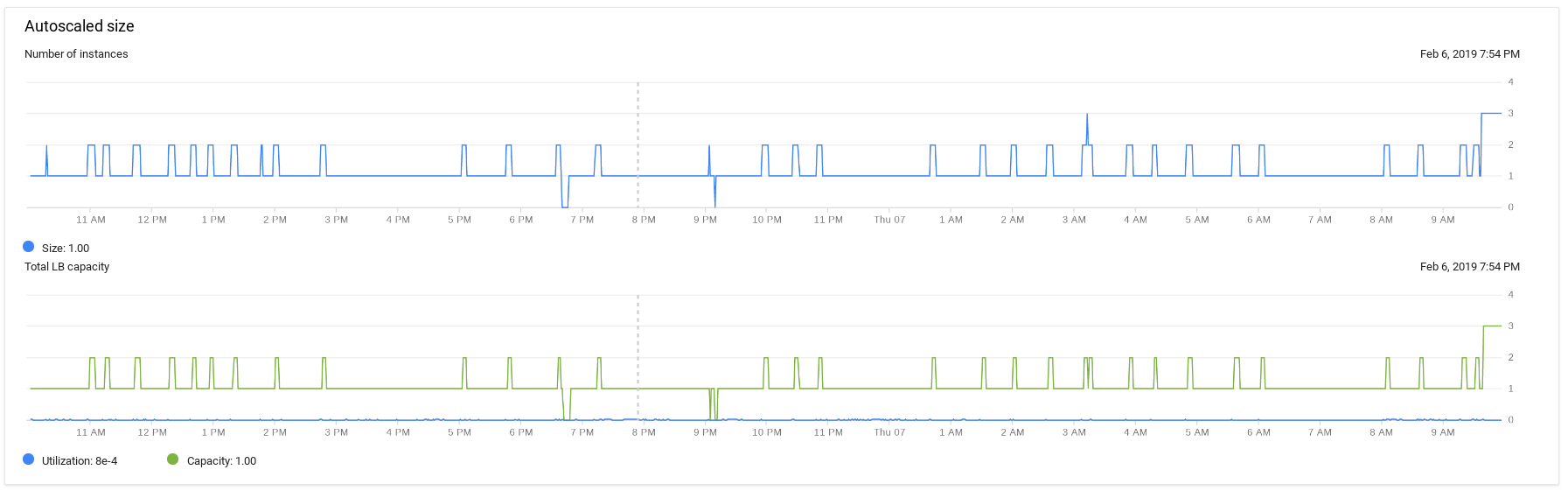Click the Thu 07 label on LB capacity axis
The height and width of the screenshot is (491, 1568).
(889, 432)
